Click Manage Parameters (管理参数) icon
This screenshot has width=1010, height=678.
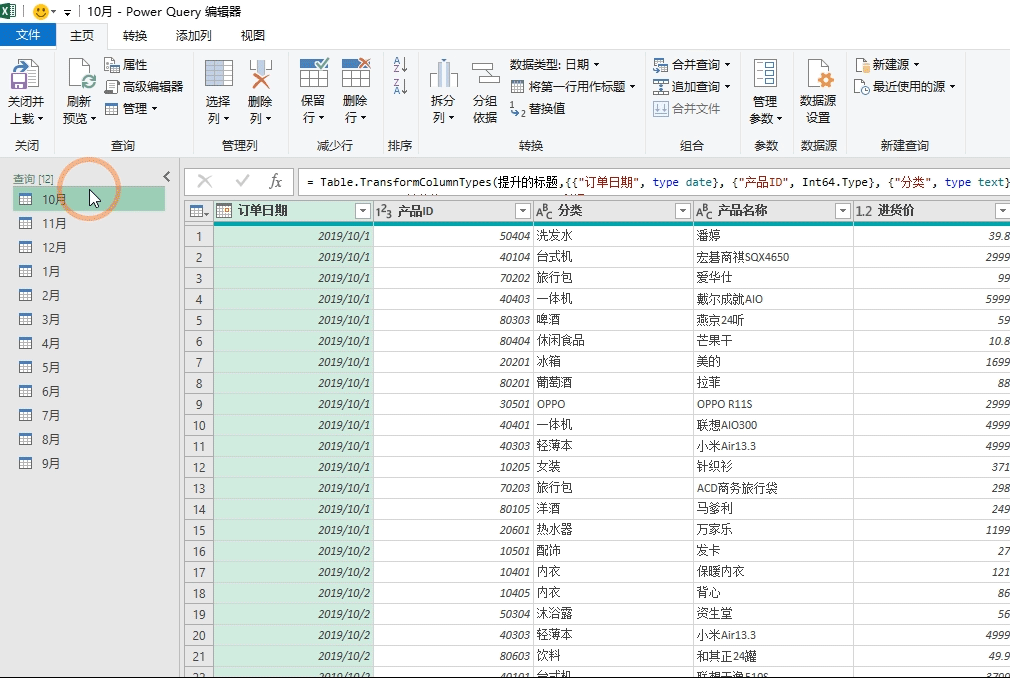765,73
